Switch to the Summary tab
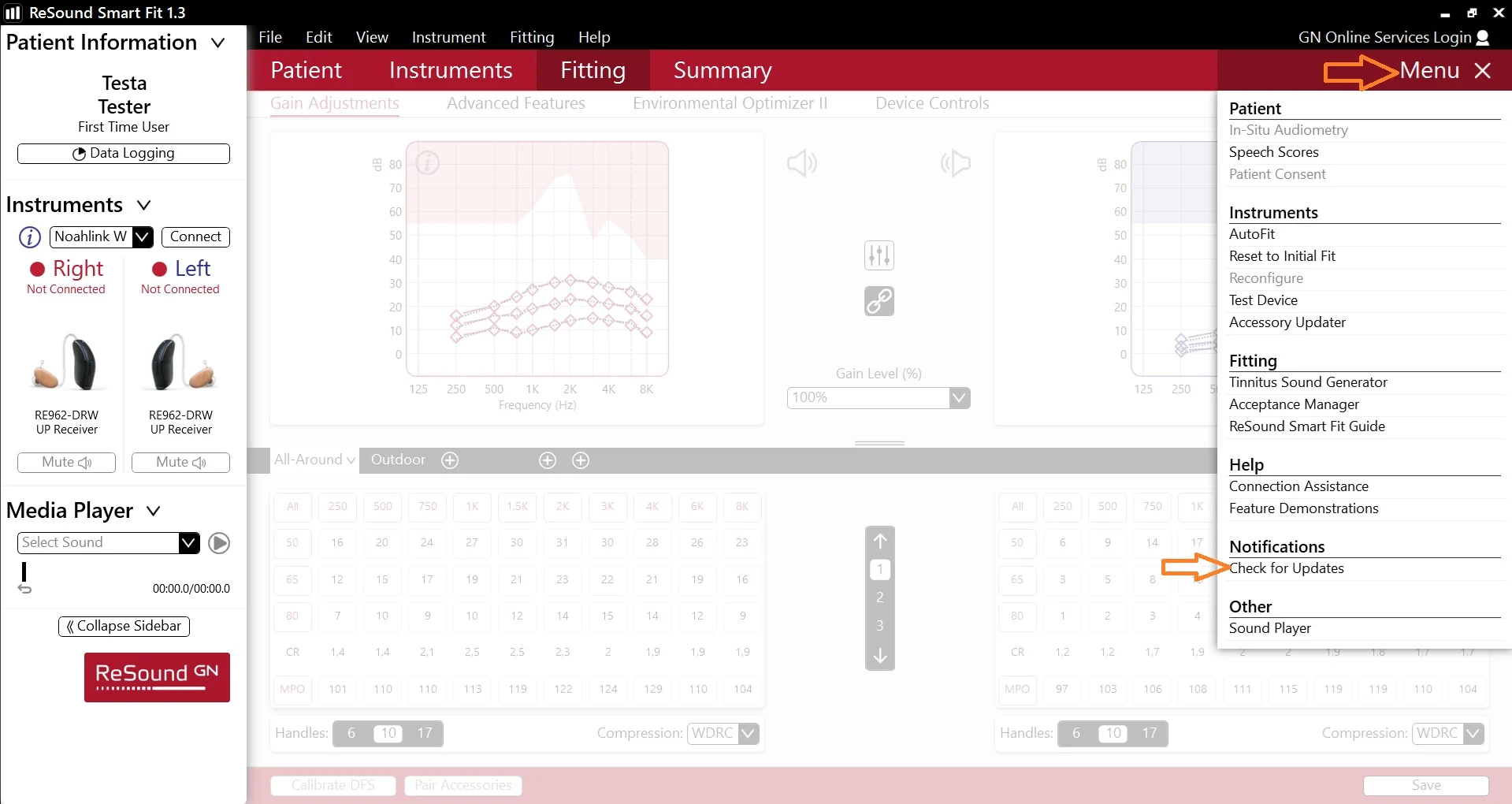This screenshot has width=1512, height=804. click(x=723, y=70)
